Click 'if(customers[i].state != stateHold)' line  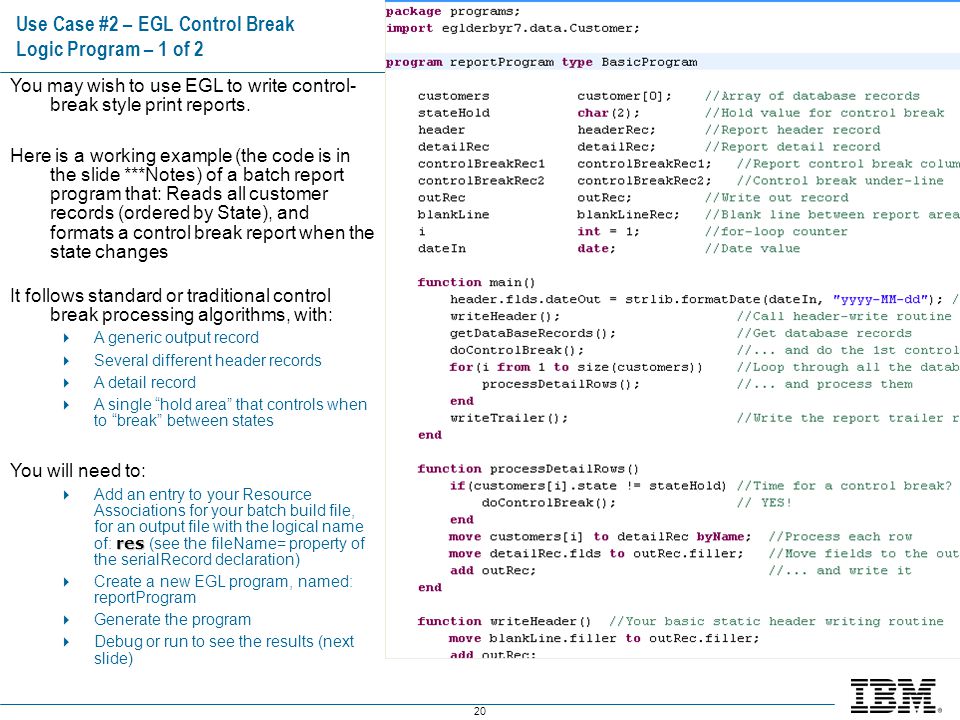click(x=588, y=486)
